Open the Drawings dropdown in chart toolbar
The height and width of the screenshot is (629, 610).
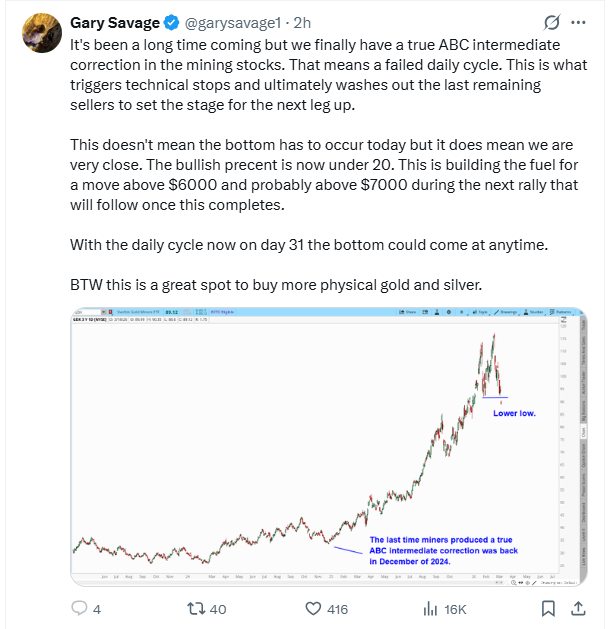508,312
